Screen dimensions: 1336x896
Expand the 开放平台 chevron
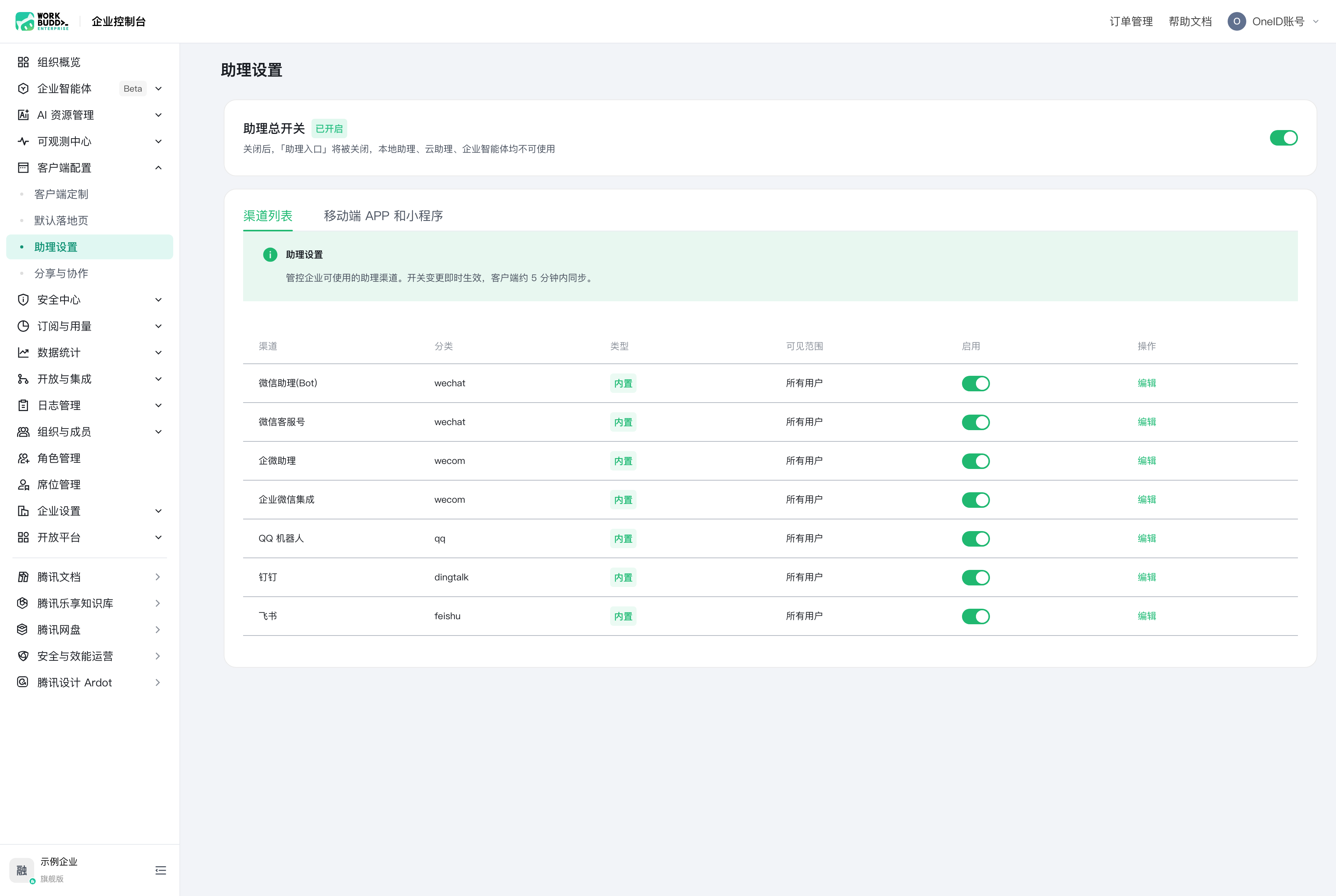158,537
